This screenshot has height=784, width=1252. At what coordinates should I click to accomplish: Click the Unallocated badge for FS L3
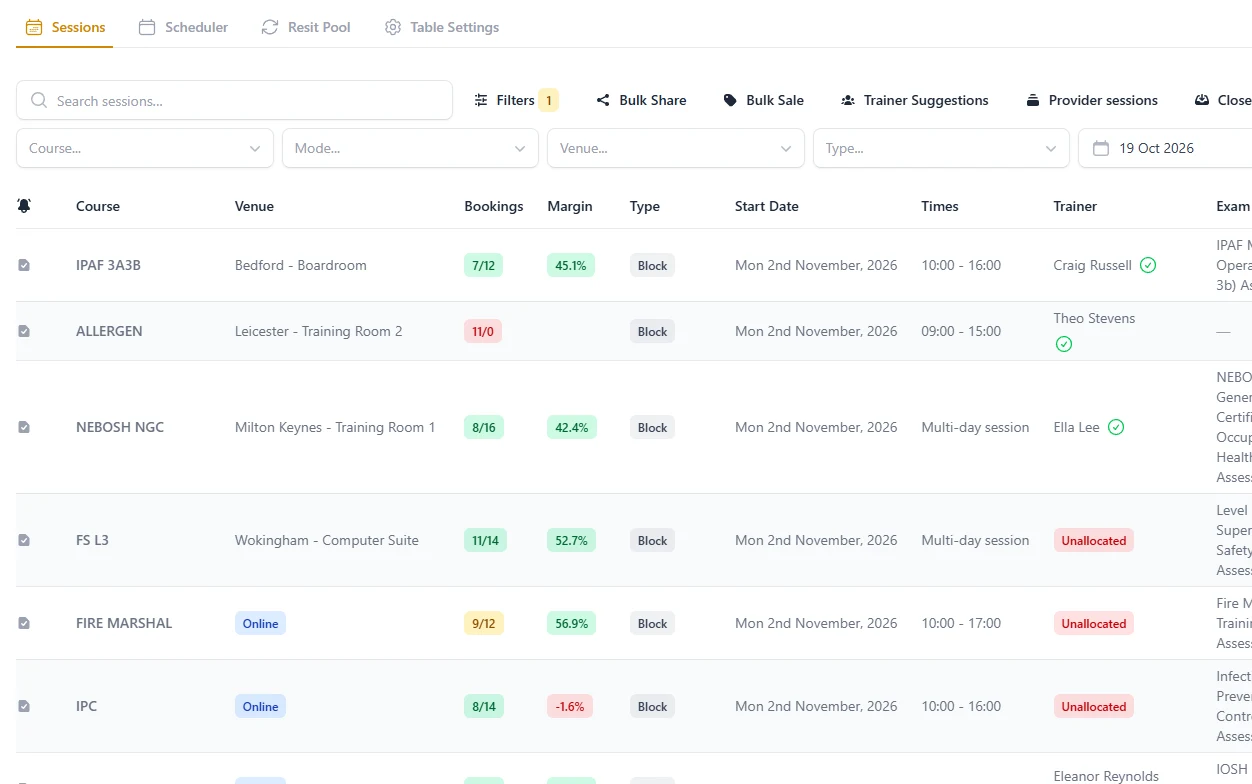[1093, 540]
